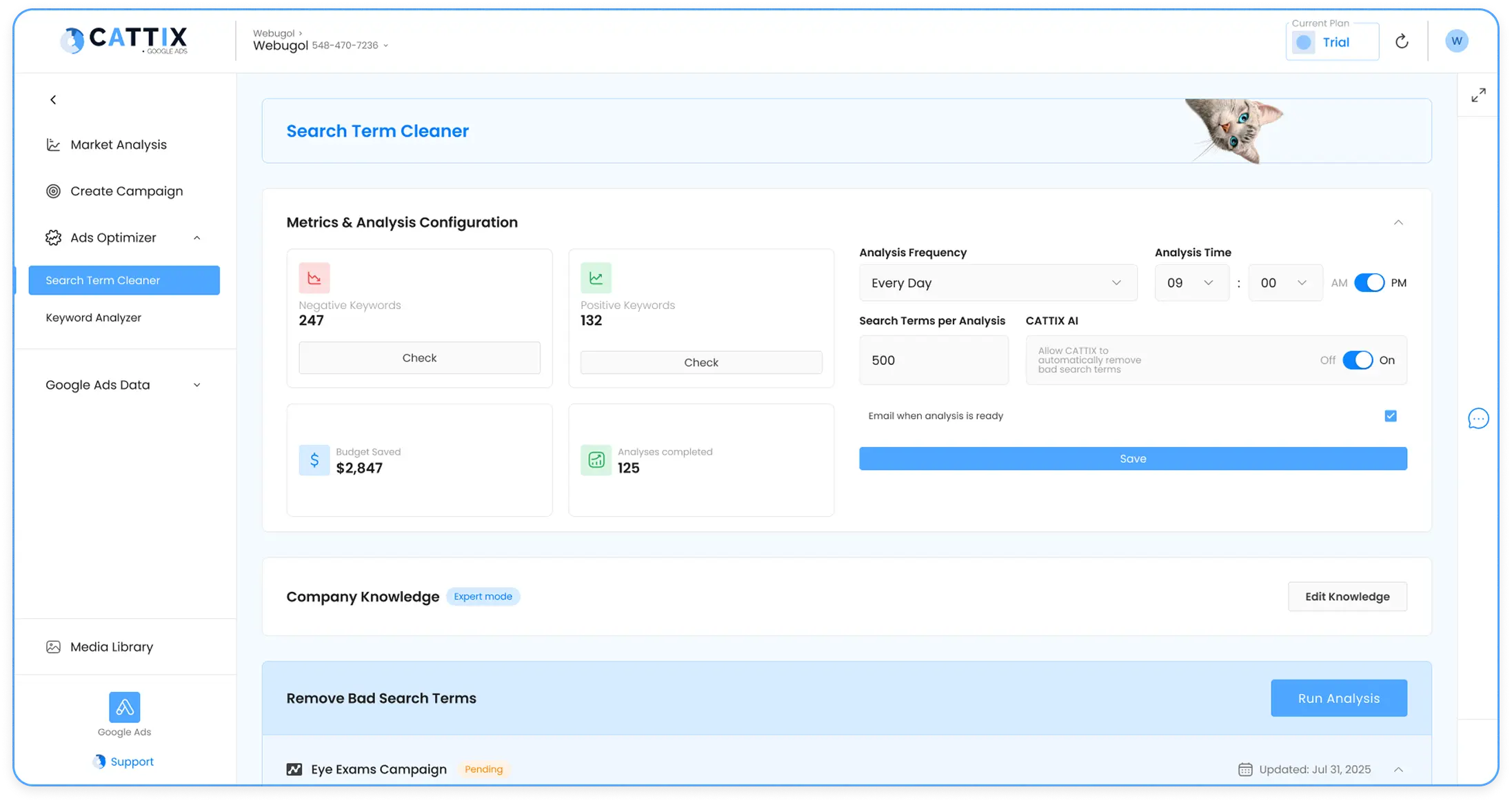The image size is (1512, 803).
Task: Select Keyword Analyzer in the sidebar
Action: (94, 317)
